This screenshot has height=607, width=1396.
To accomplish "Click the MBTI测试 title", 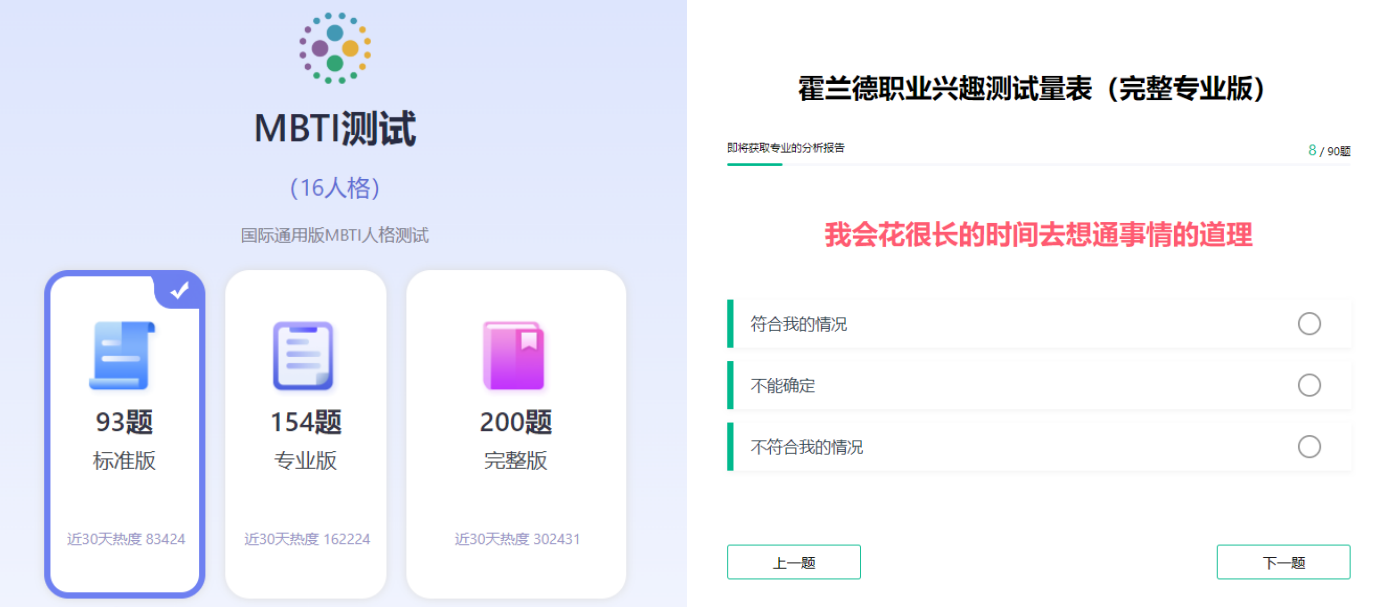I will coord(335,129).
